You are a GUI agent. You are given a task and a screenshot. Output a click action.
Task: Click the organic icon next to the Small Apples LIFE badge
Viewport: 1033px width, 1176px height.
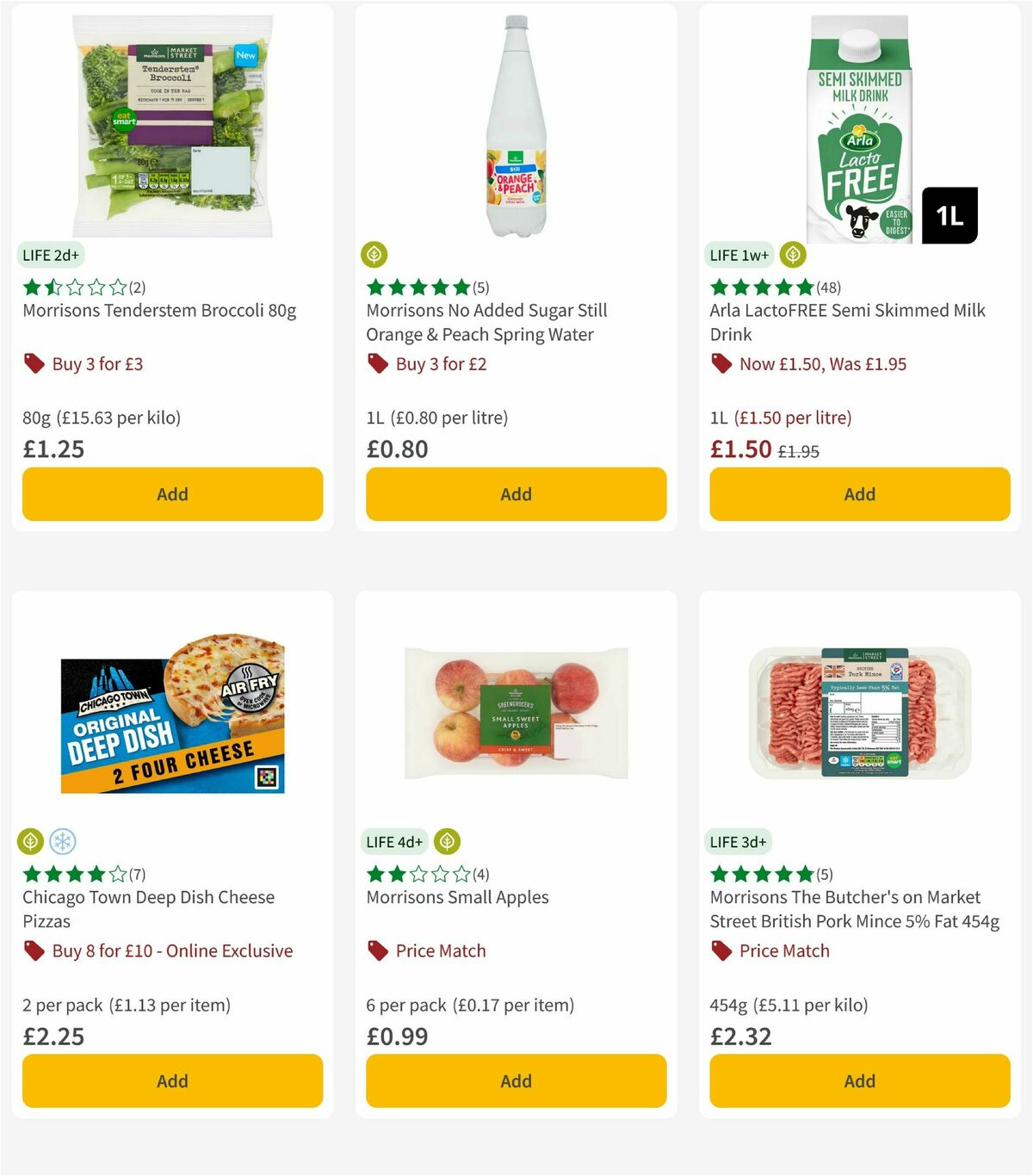click(x=446, y=841)
